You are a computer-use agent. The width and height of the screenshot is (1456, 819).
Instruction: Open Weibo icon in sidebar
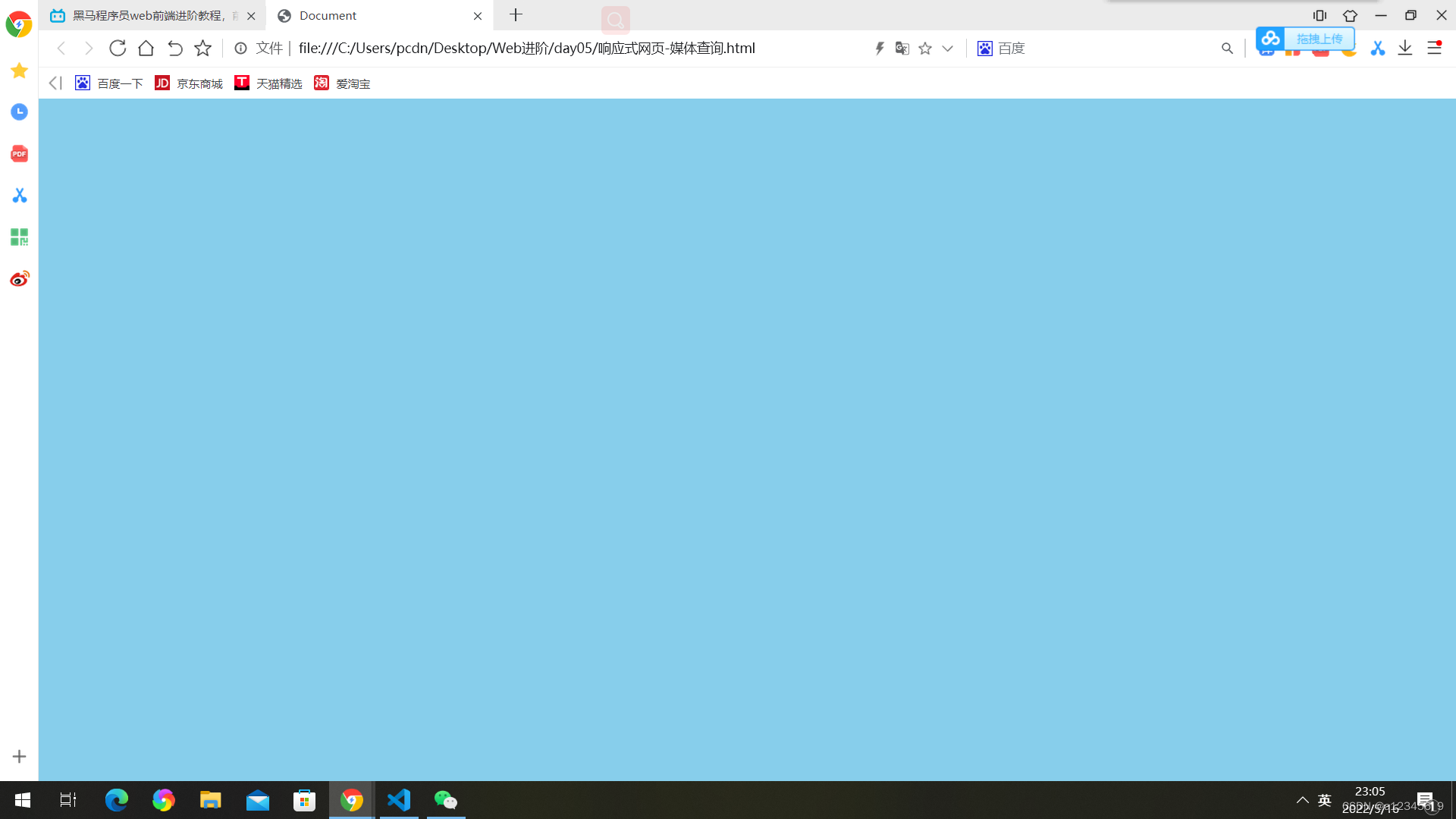[x=19, y=279]
